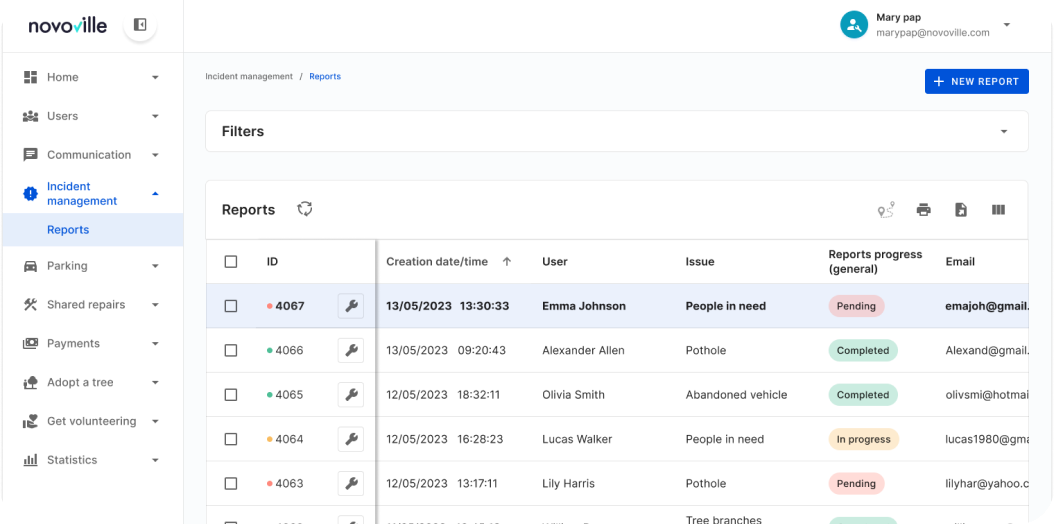Screen dimensions: 1054x524
Task: Collapse the sidebar using the panel icon
Action: 140,25
